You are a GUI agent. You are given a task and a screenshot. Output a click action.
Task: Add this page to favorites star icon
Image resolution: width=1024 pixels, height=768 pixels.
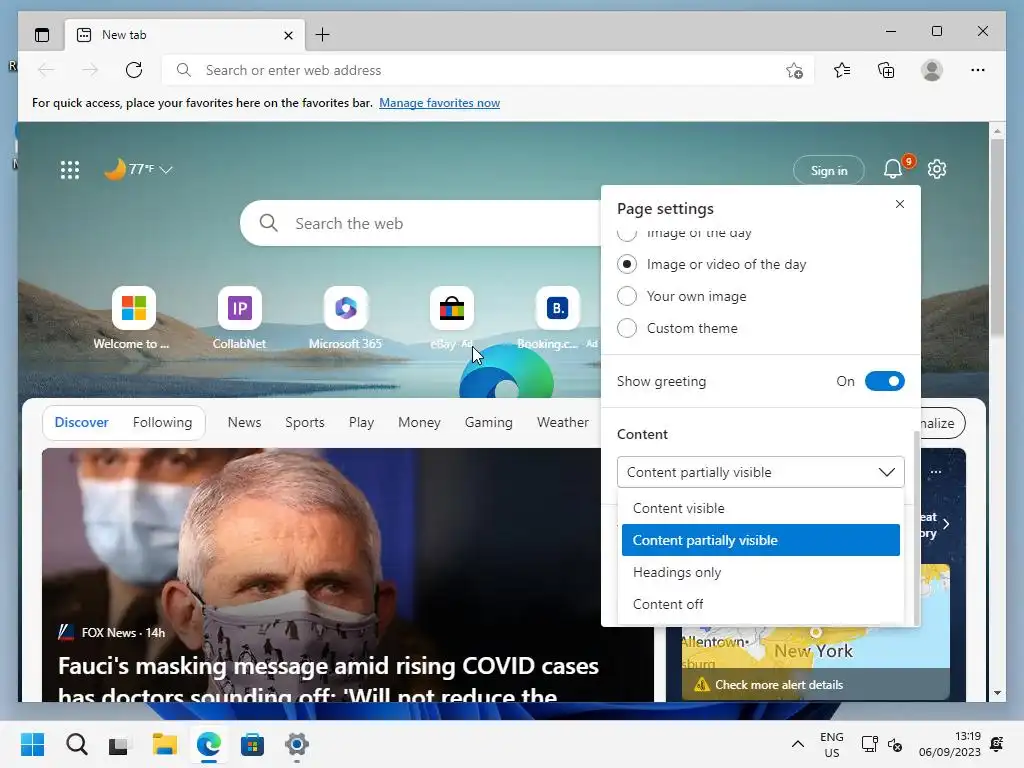(x=794, y=71)
